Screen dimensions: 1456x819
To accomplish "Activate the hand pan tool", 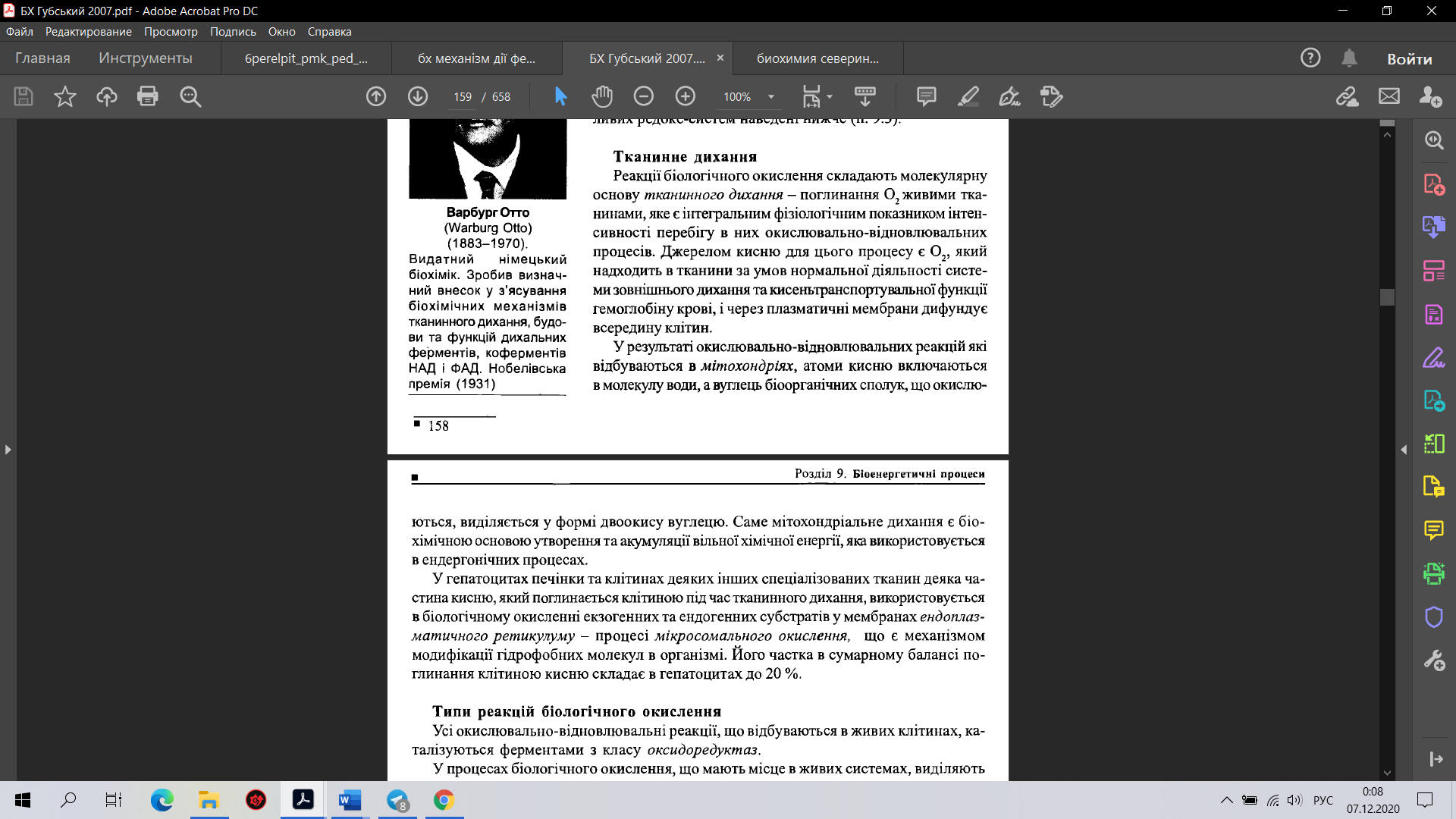I will click(x=602, y=96).
